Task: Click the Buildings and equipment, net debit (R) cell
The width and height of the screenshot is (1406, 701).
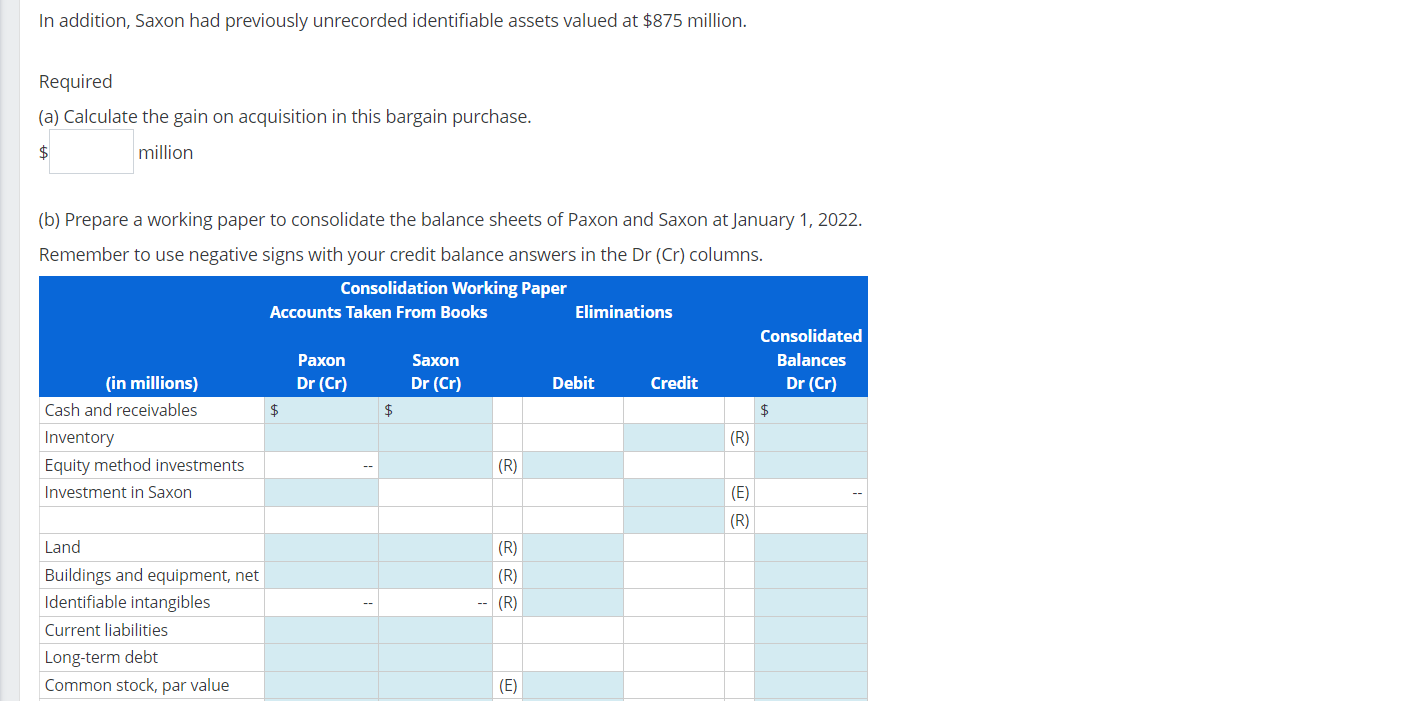Action: click(572, 574)
